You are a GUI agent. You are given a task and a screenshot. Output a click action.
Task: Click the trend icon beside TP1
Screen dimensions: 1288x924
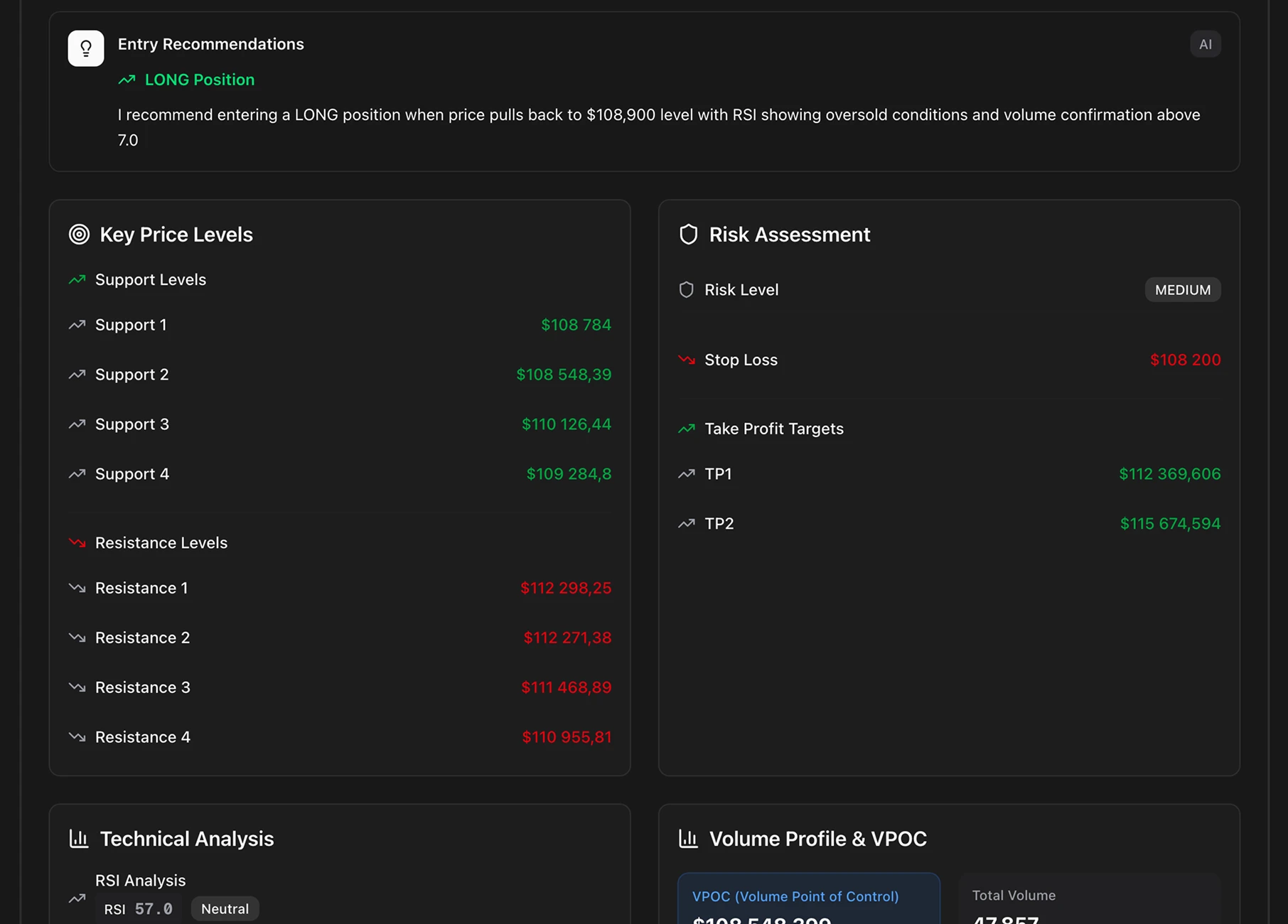[x=686, y=474]
